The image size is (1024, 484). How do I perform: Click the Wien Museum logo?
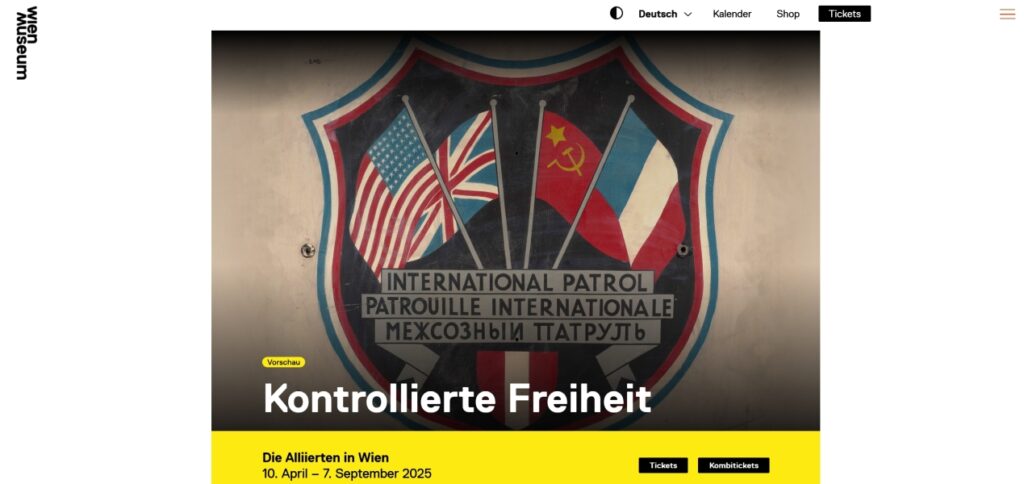coord(27,43)
